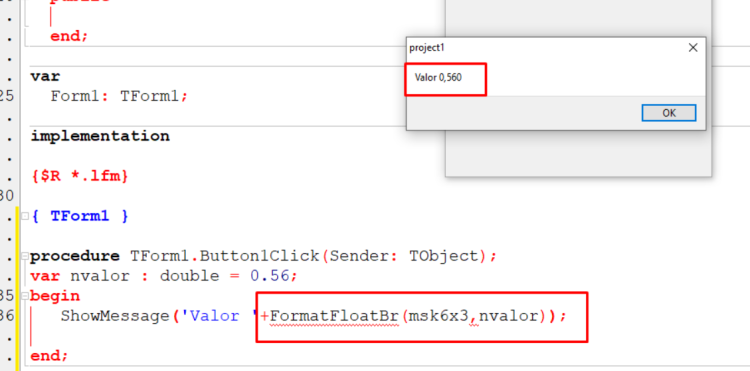The width and height of the screenshot is (750, 371).
Task: Collapse the Button1Click procedure fold
Action: coord(25,256)
